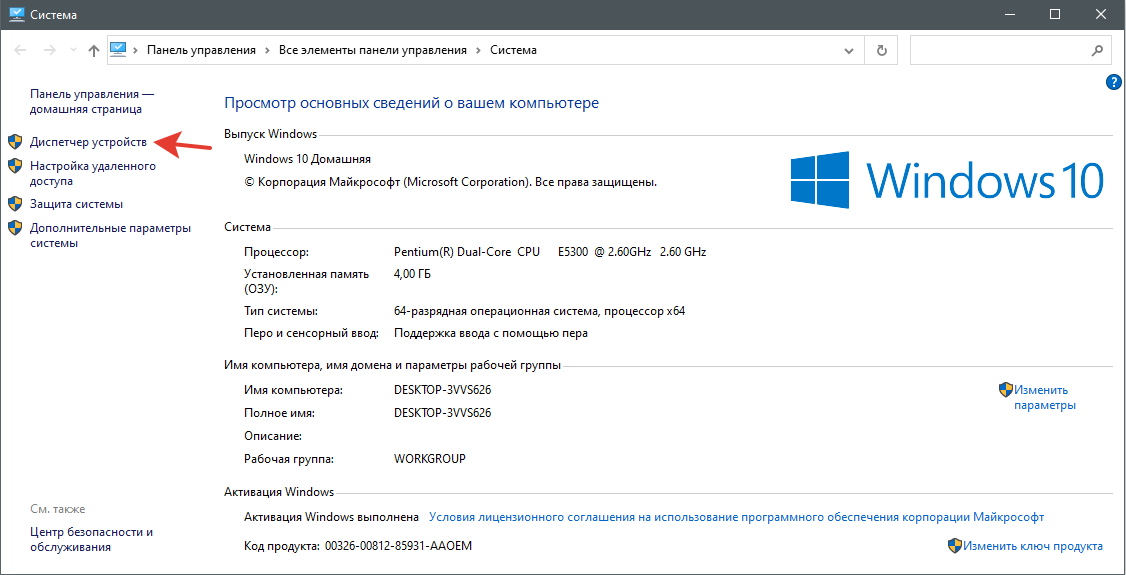The height and width of the screenshot is (575, 1126).
Task: Click shield icon next to Изменить параметры
Action: pyautogui.click(x=1005, y=390)
